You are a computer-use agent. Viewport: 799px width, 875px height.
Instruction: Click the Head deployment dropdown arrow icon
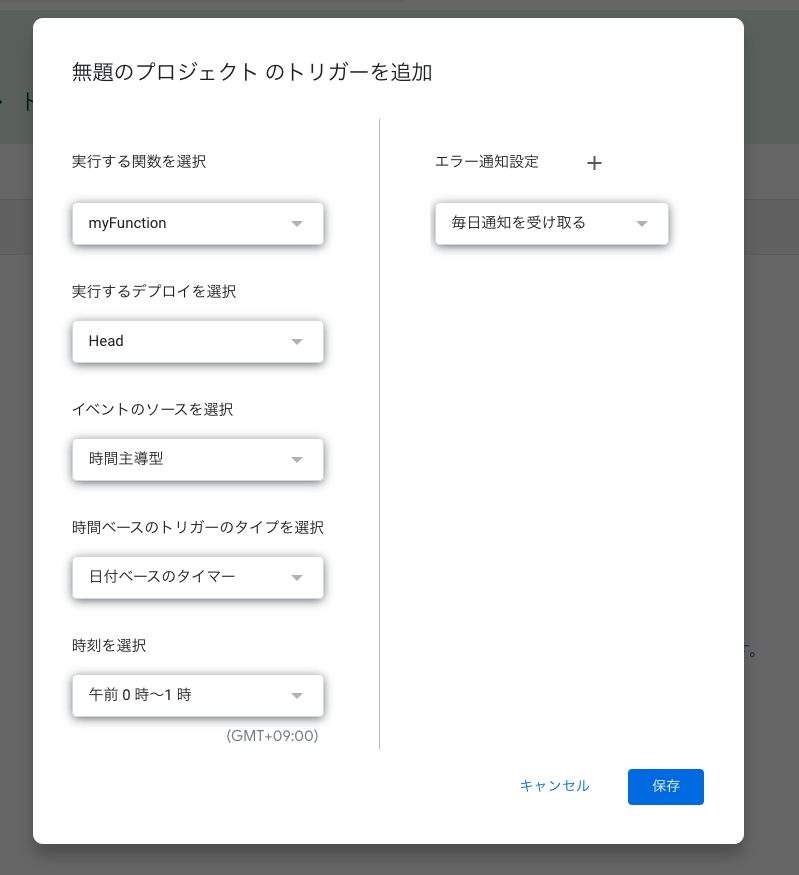(297, 341)
